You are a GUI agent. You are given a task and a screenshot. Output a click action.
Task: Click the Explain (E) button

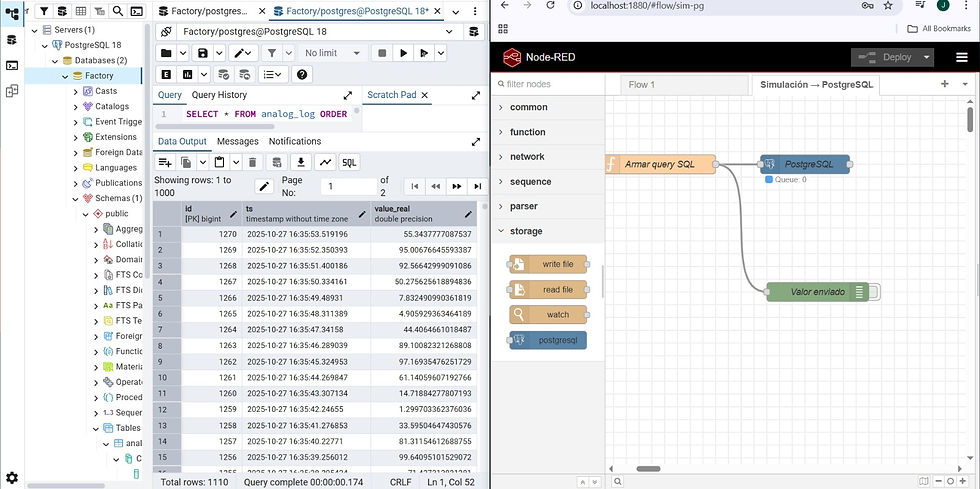tap(166, 74)
